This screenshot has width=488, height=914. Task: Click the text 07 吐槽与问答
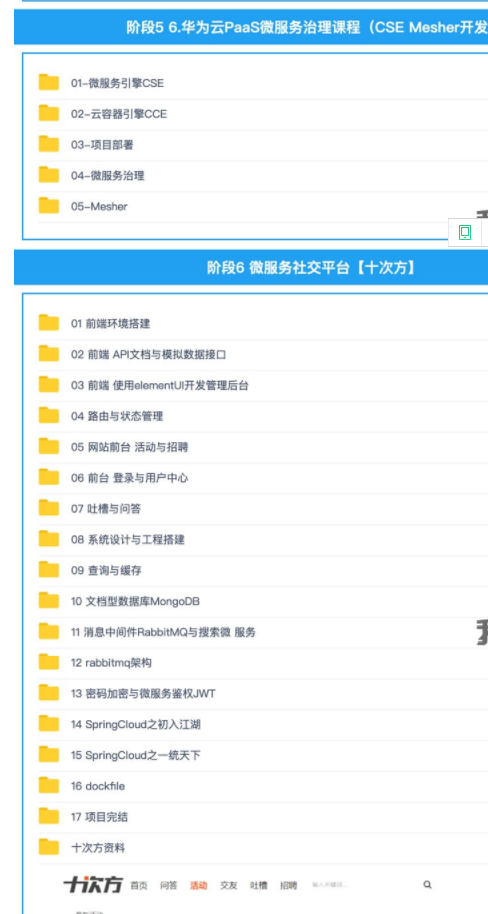(x=106, y=509)
